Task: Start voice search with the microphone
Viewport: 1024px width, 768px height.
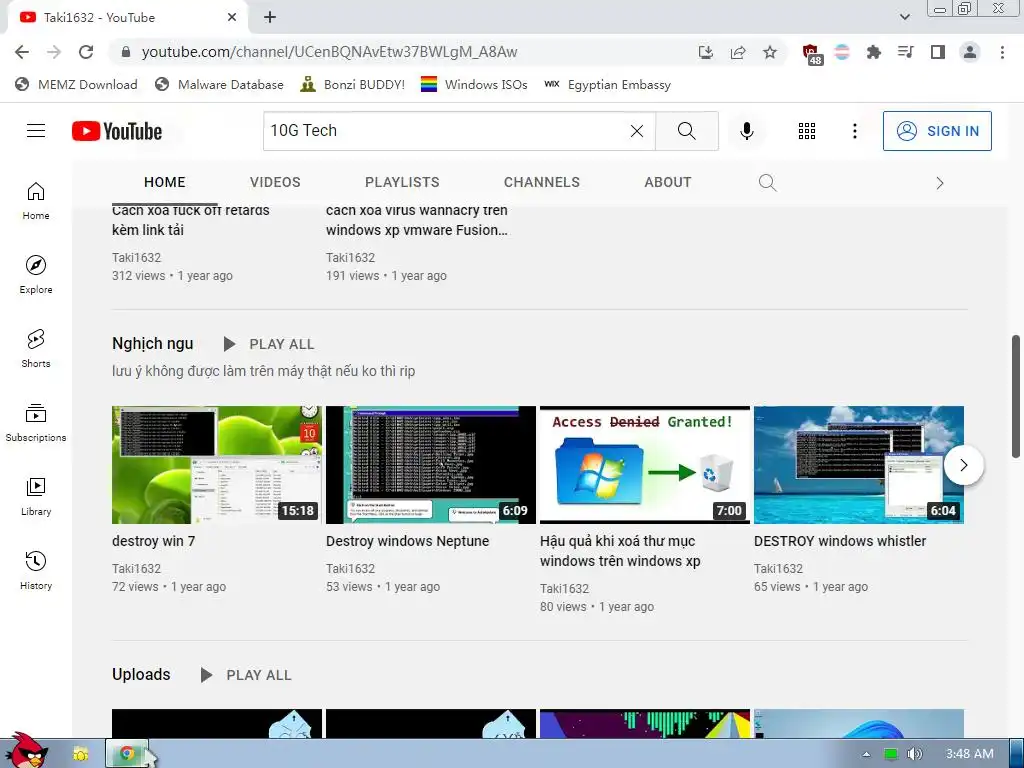Action: (746, 131)
